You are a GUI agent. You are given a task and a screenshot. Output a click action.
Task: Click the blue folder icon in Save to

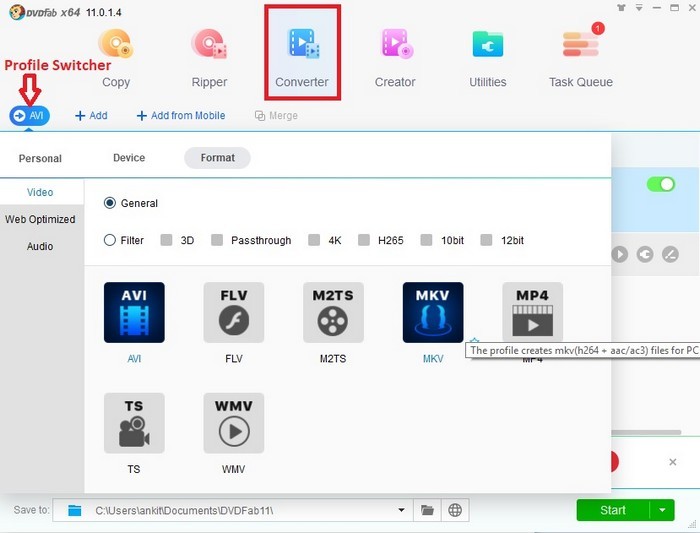click(x=75, y=510)
